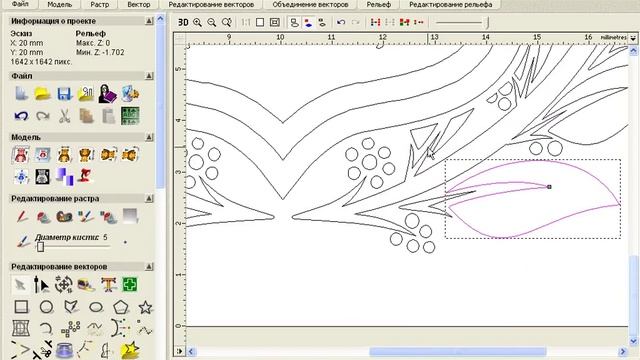Toggle the red-blue bitmap visibility button in view toolbar
The height and width of the screenshot is (360, 640).
click(x=308, y=22)
